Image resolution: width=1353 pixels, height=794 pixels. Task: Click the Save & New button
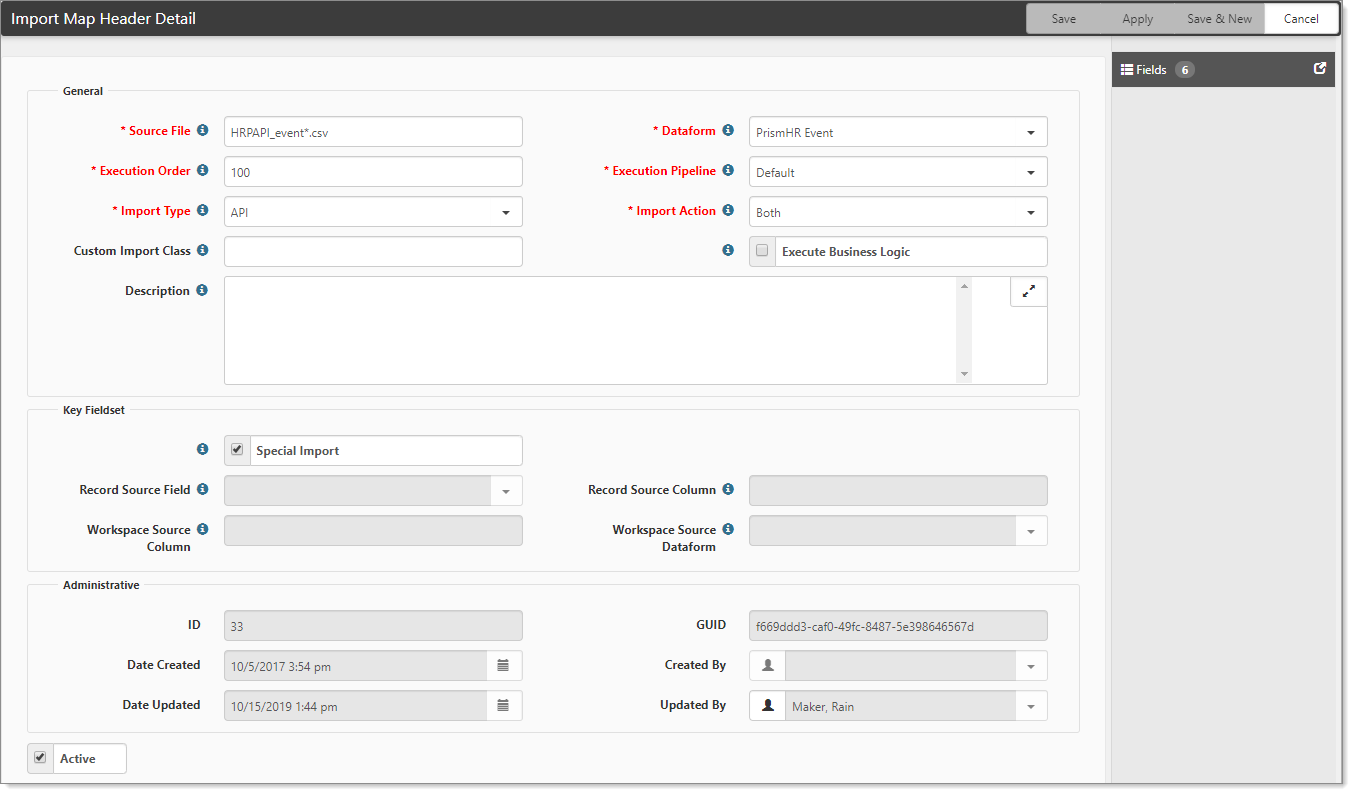(x=1219, y=19)
